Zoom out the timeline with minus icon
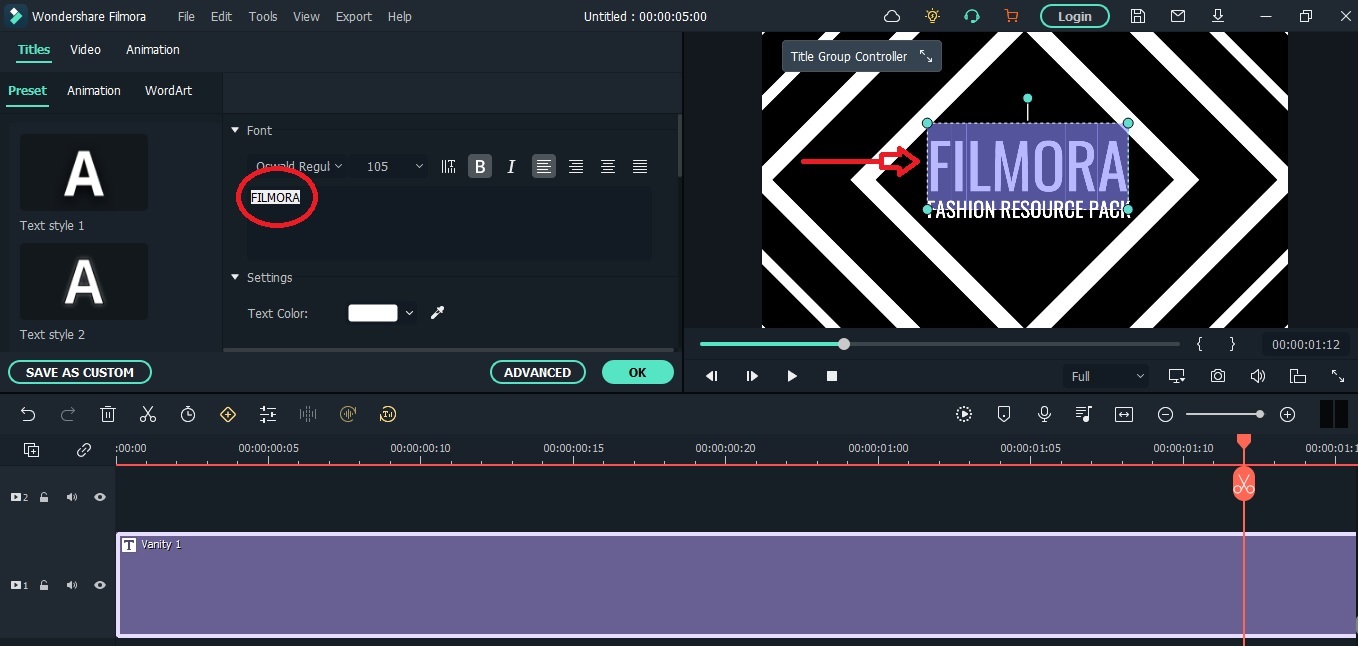 pyautogui.click(x=1165, y=414)
